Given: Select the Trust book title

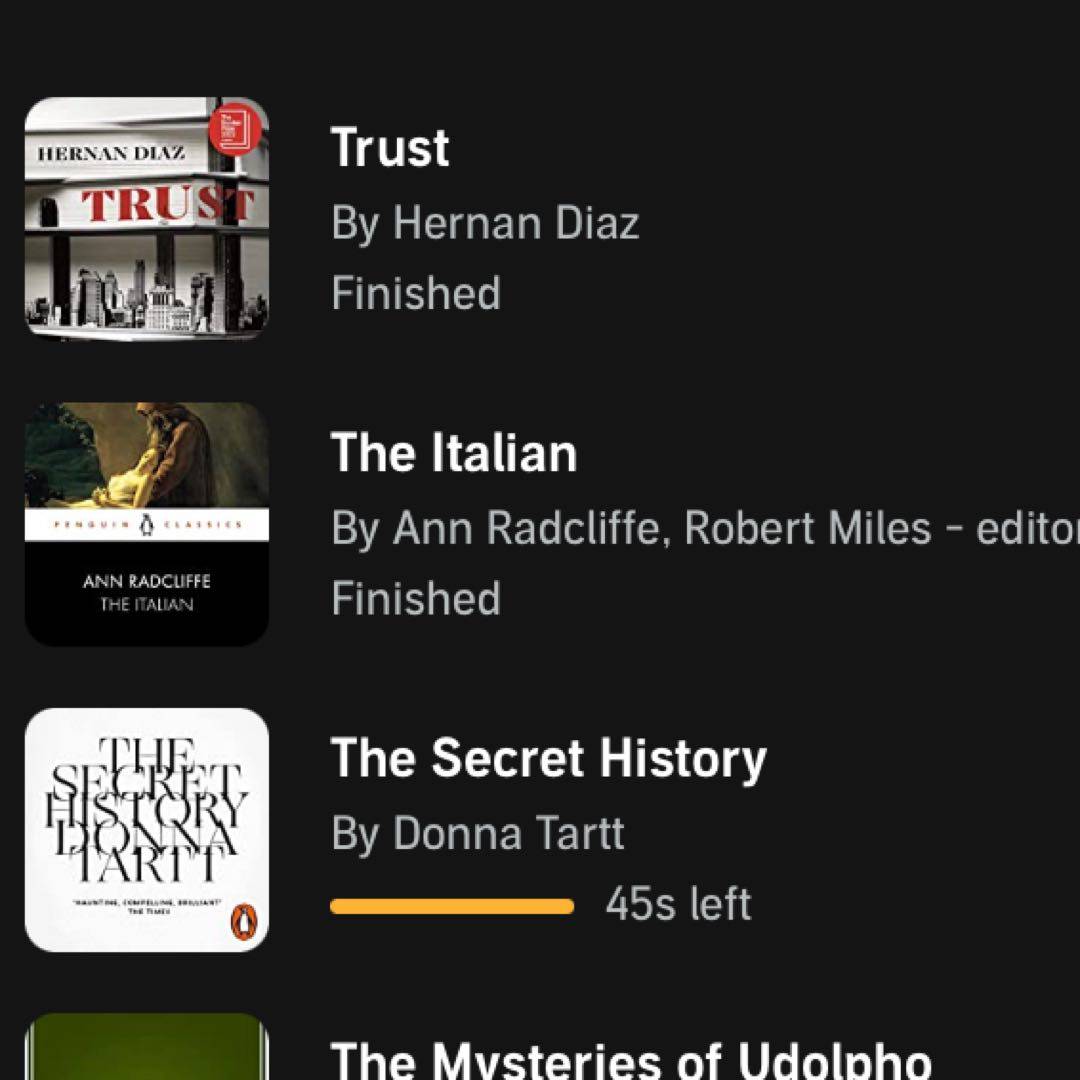Looking at the screenshot, I should coord(390,147).
